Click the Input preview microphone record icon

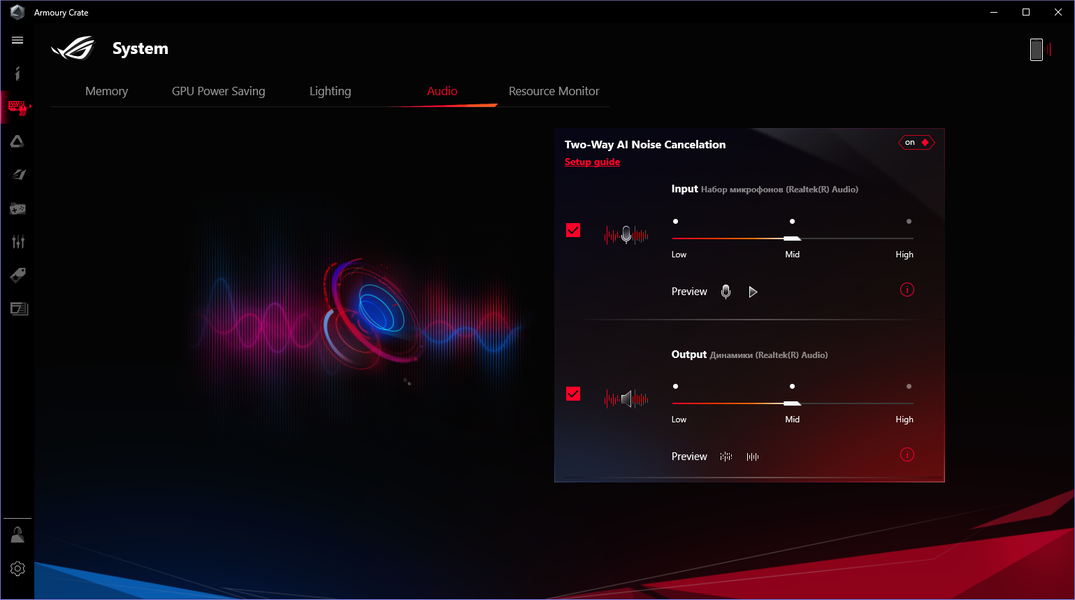click(x=725, y=291)
